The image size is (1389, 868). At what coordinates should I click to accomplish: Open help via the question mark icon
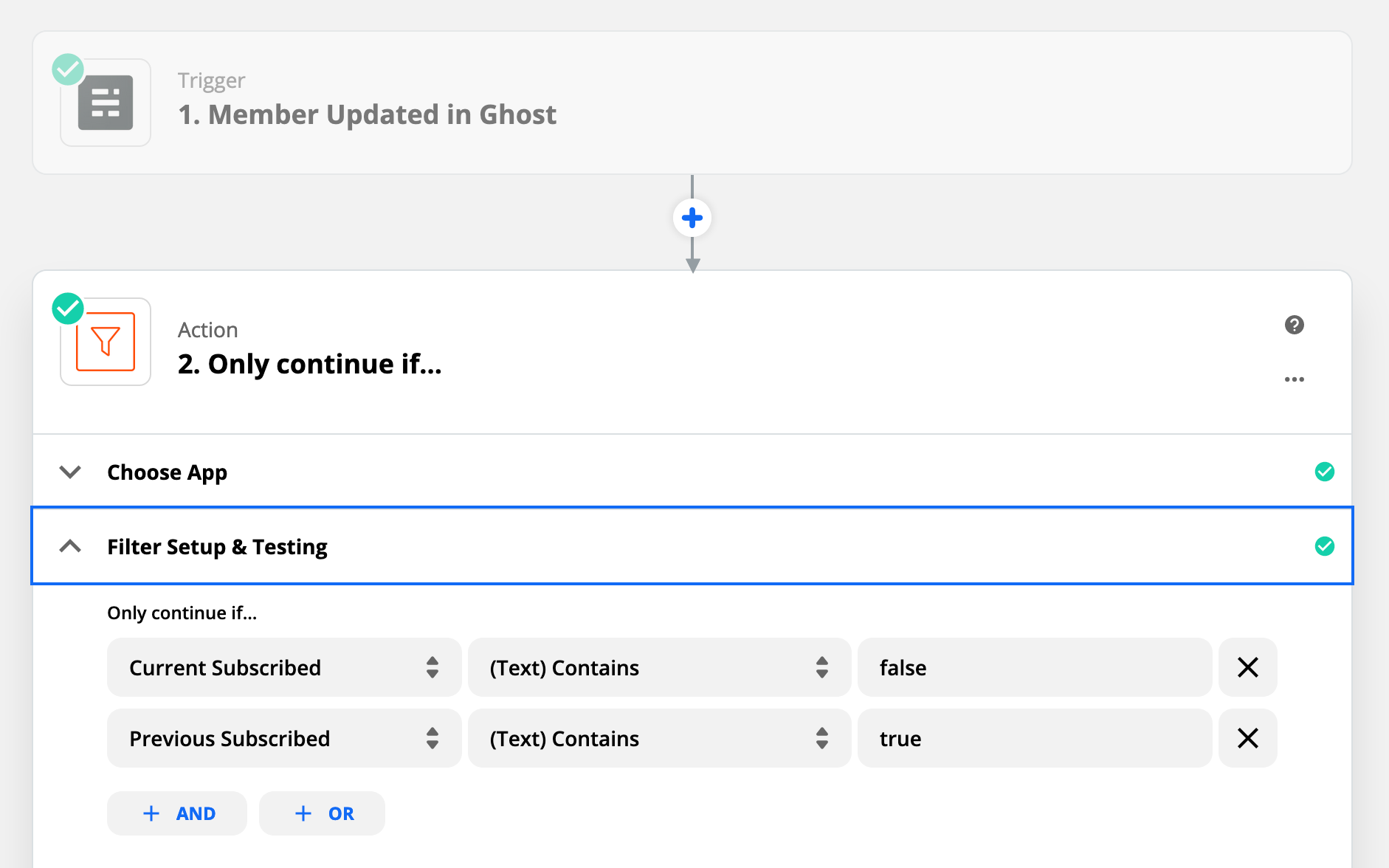[1294, 325]
